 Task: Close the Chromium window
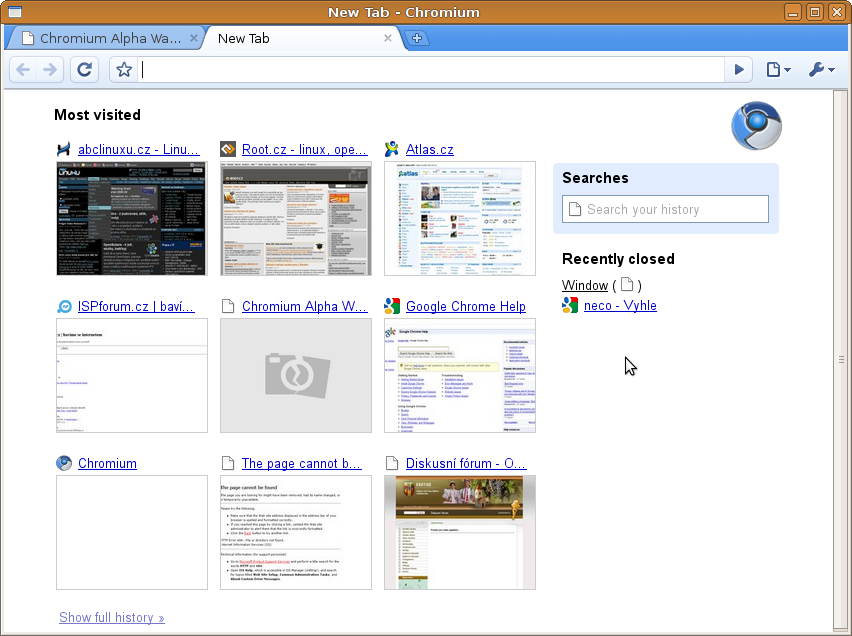tap(837, 12)
